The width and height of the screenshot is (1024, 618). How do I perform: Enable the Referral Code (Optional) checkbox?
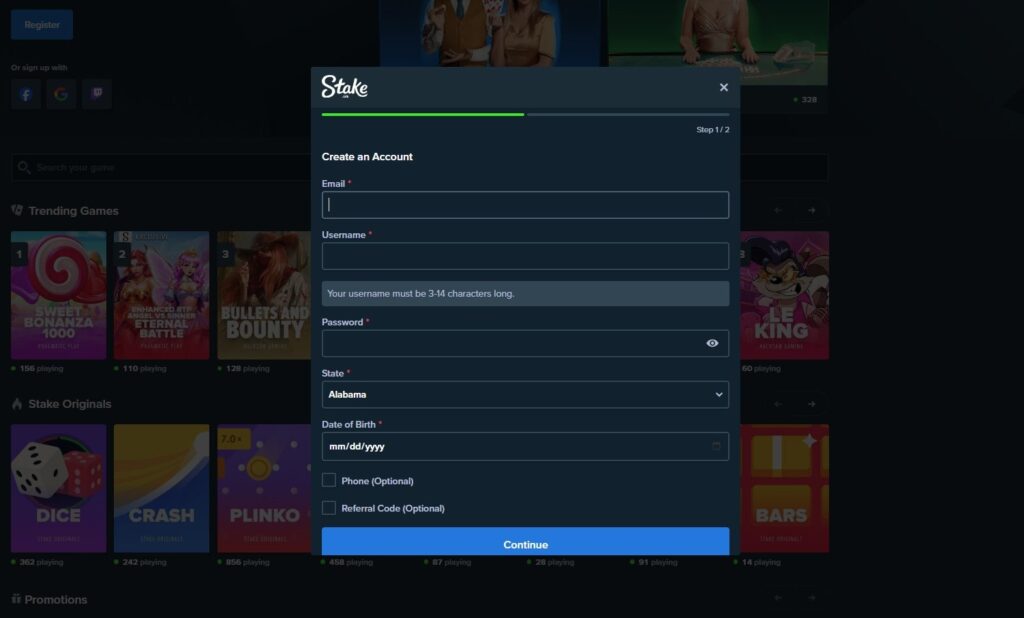(x=329, y=508)
